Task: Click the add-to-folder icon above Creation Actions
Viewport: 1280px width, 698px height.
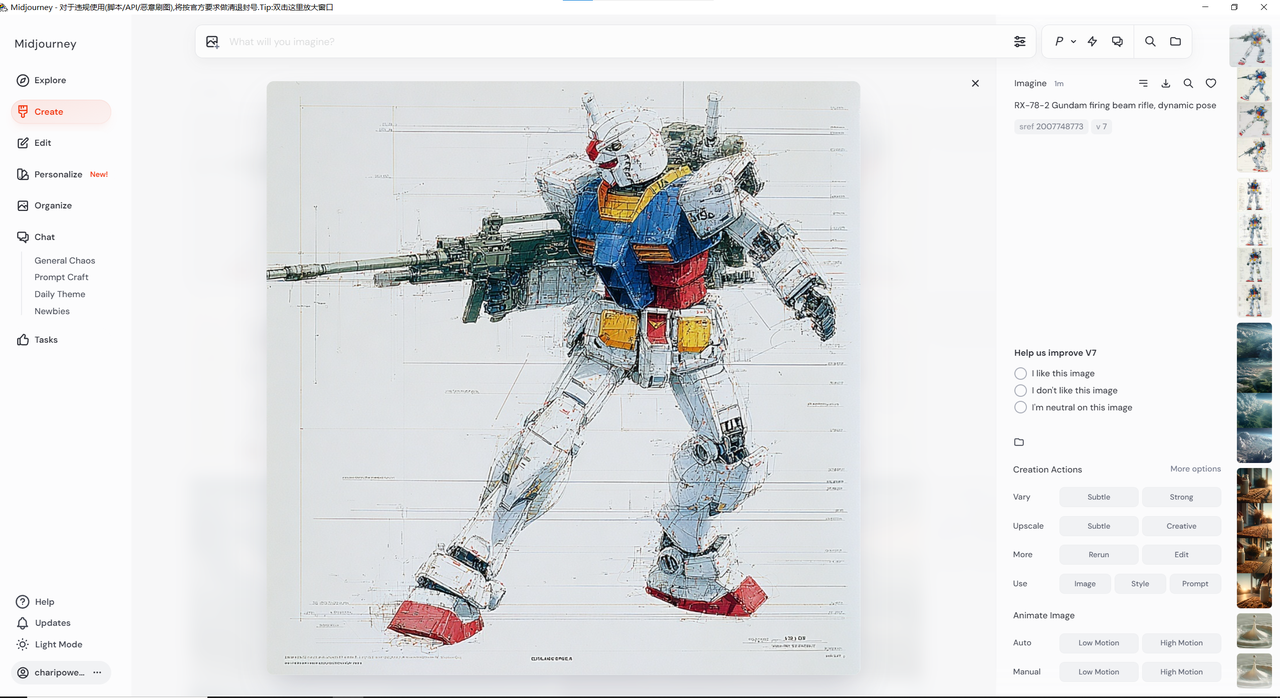Action: tap(1019, 442)
